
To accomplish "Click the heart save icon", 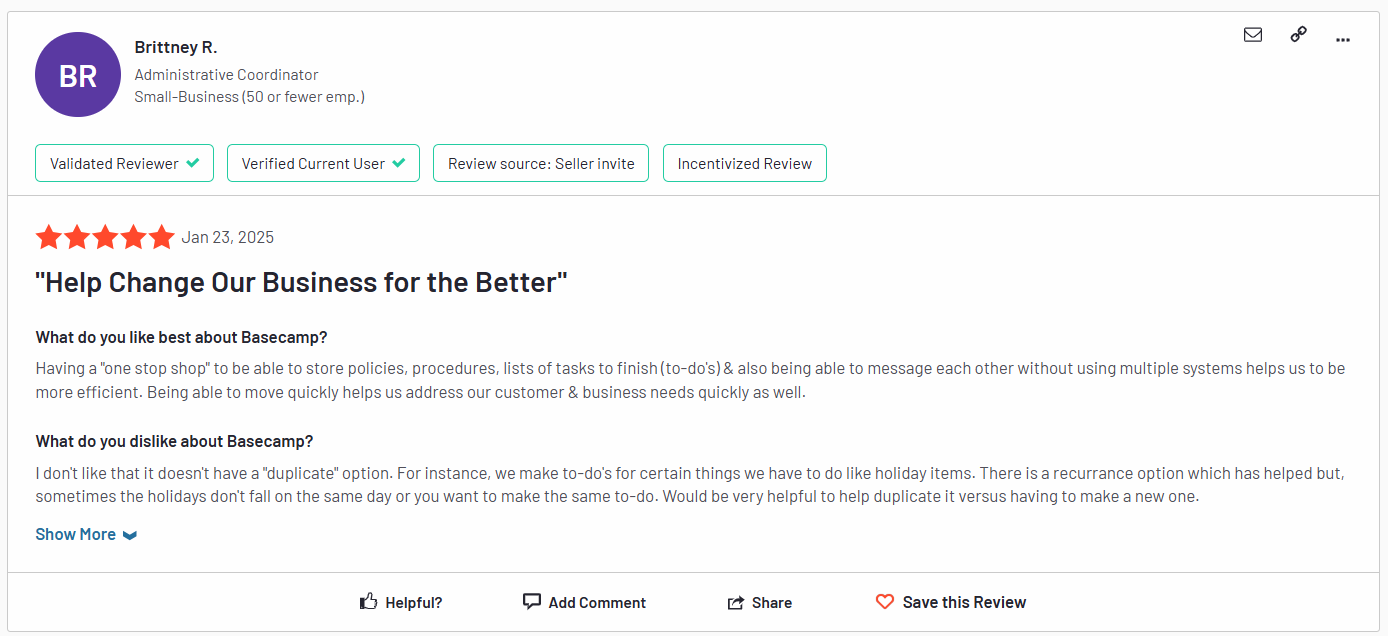I will pyautogui.click(x=884, y=602).
